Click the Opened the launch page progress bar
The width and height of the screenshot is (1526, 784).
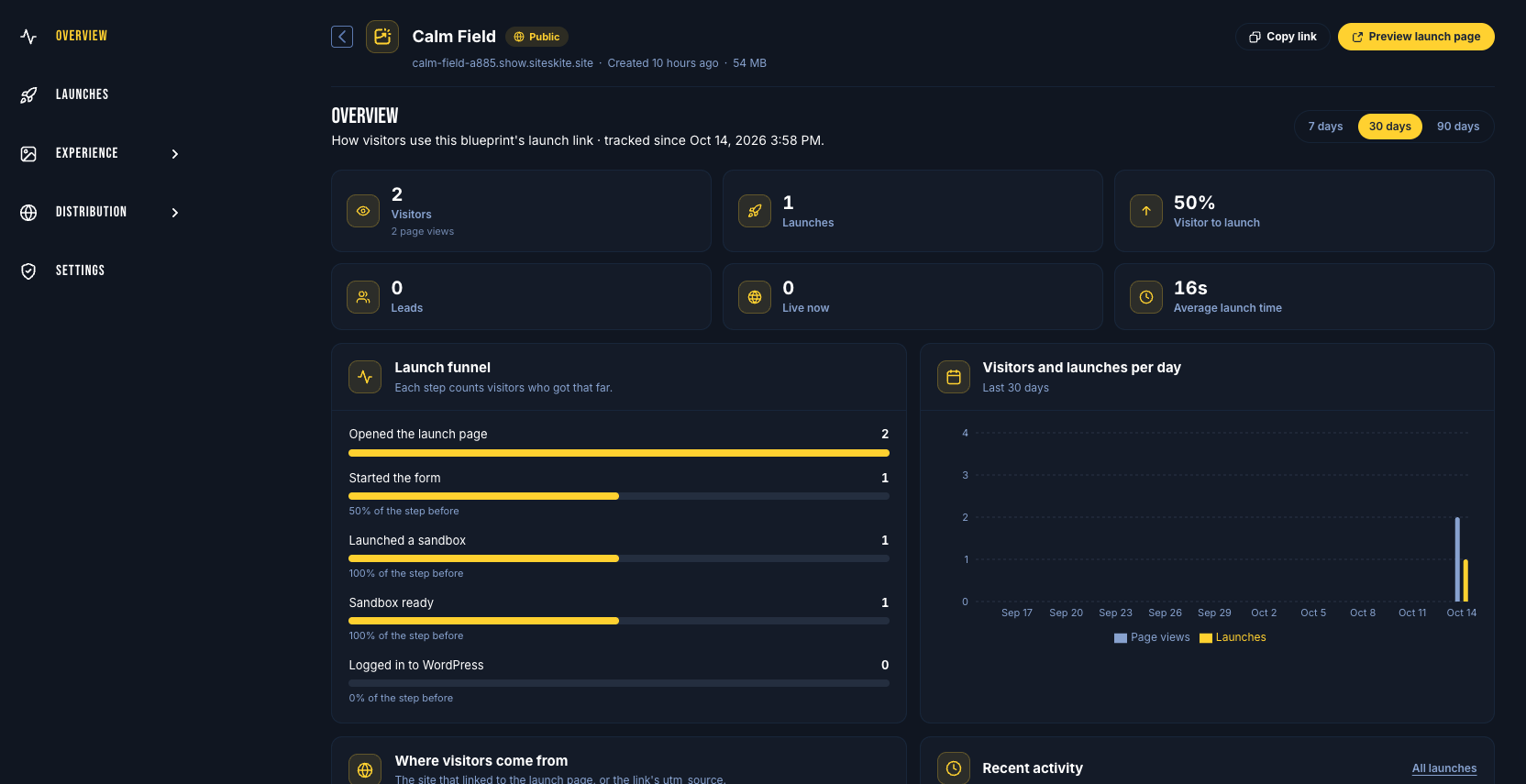click(x=619, y=453)
